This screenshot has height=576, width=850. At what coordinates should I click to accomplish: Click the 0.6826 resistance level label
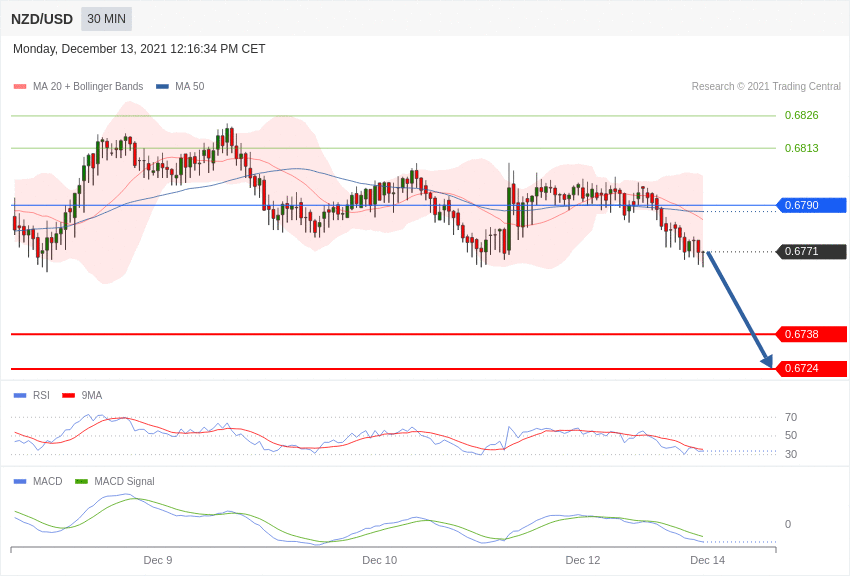[801, 115]
